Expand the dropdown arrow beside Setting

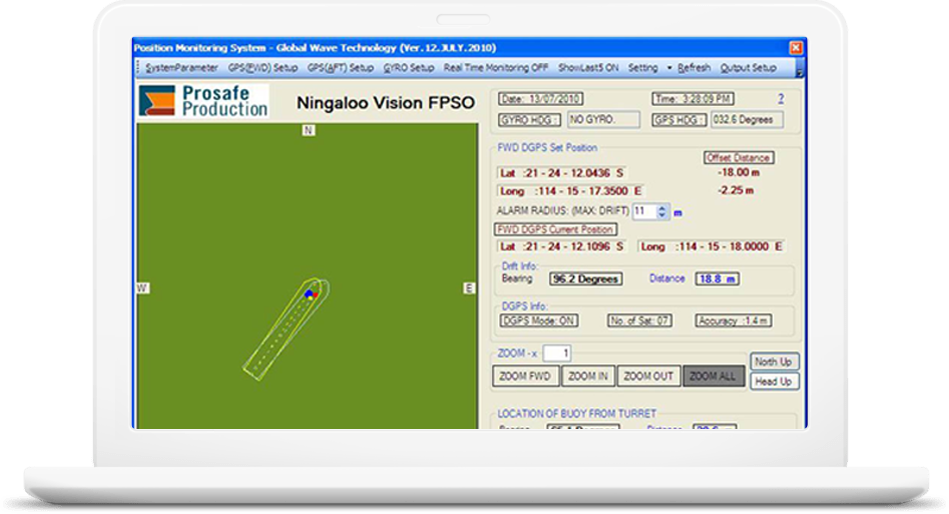tap(669, 68)
